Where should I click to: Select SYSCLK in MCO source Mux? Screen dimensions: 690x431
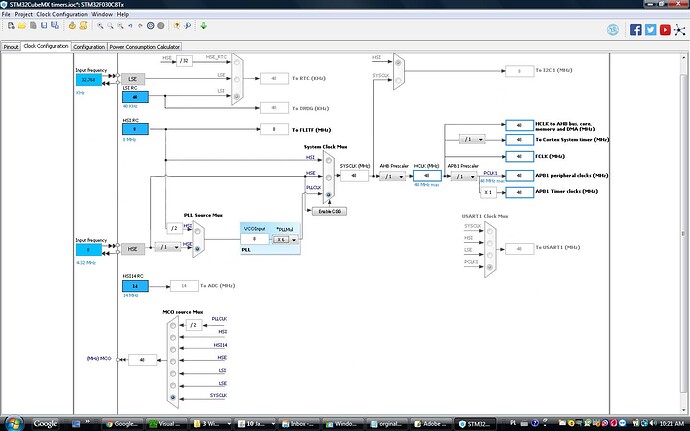(175, 398)
